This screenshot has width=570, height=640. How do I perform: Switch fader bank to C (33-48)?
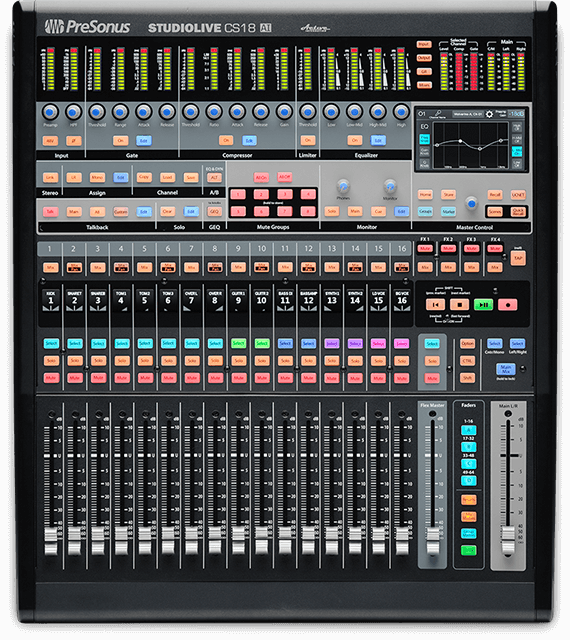pos(468,464)
